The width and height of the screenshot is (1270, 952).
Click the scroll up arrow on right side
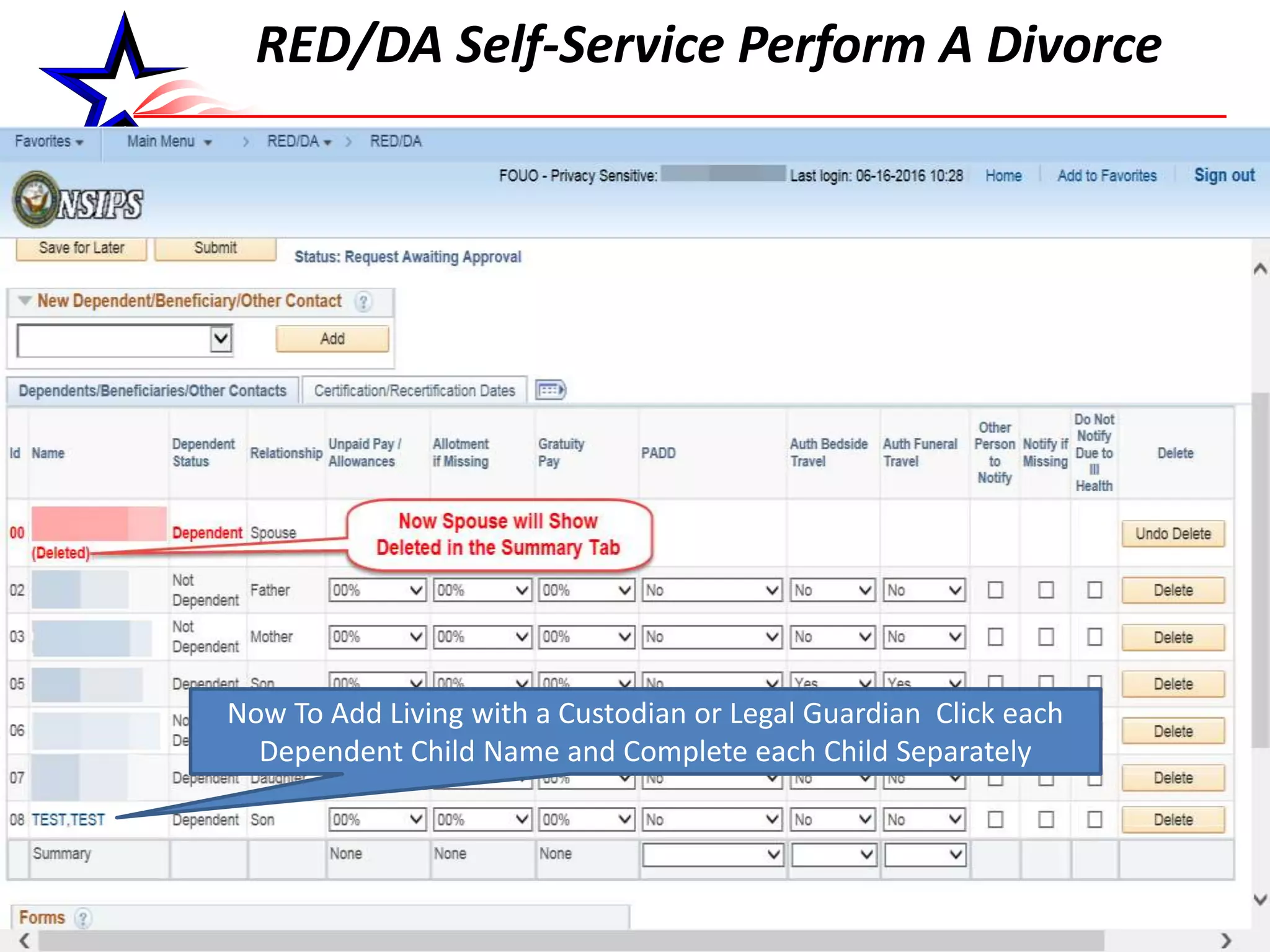(1259, 269)
